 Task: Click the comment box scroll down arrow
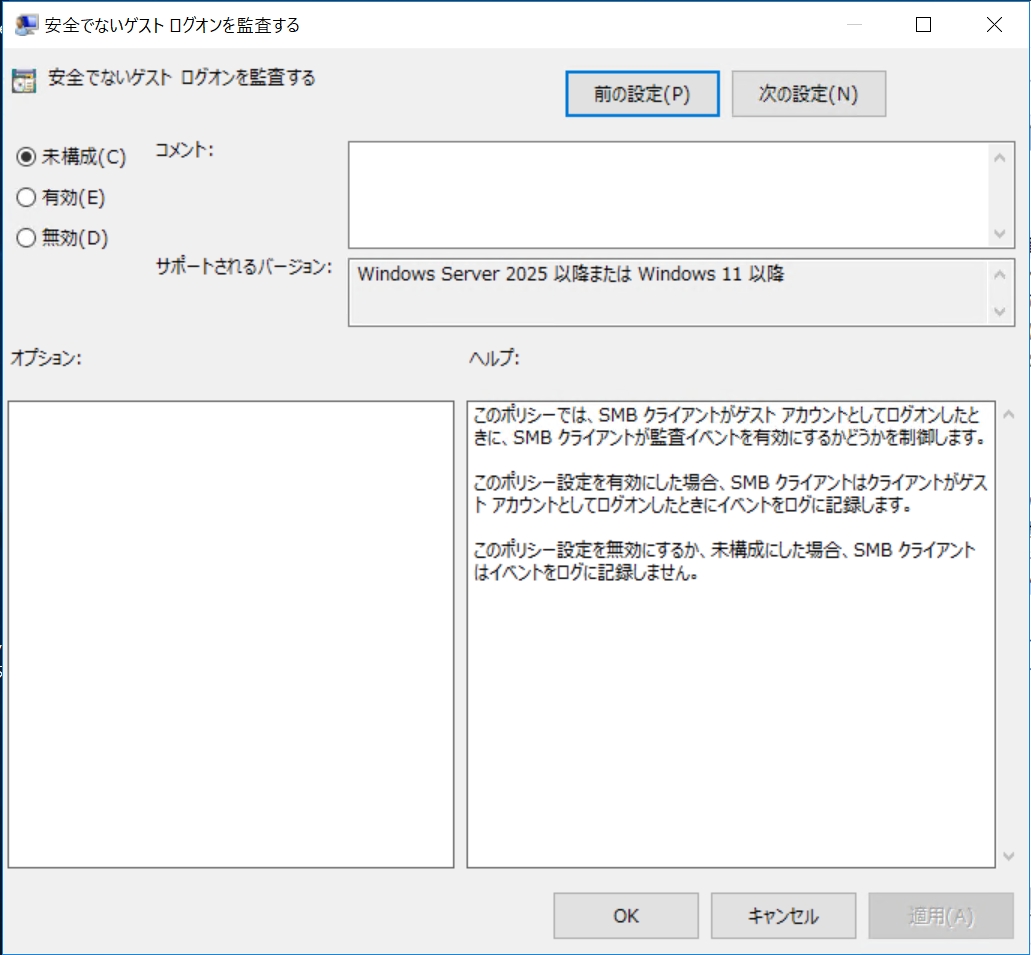coord(1001,233)
